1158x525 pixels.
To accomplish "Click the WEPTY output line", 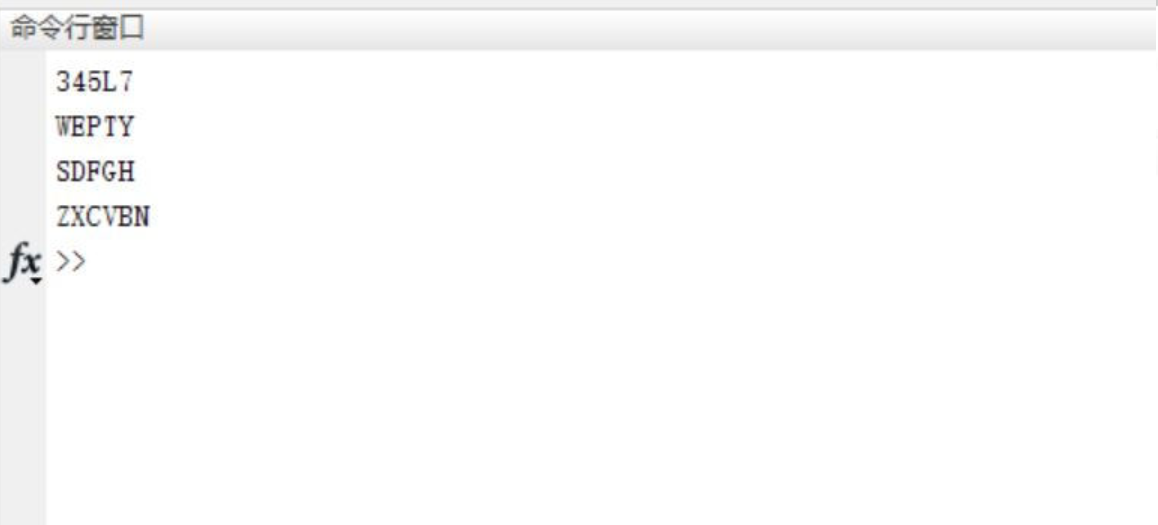I will 95,127.
